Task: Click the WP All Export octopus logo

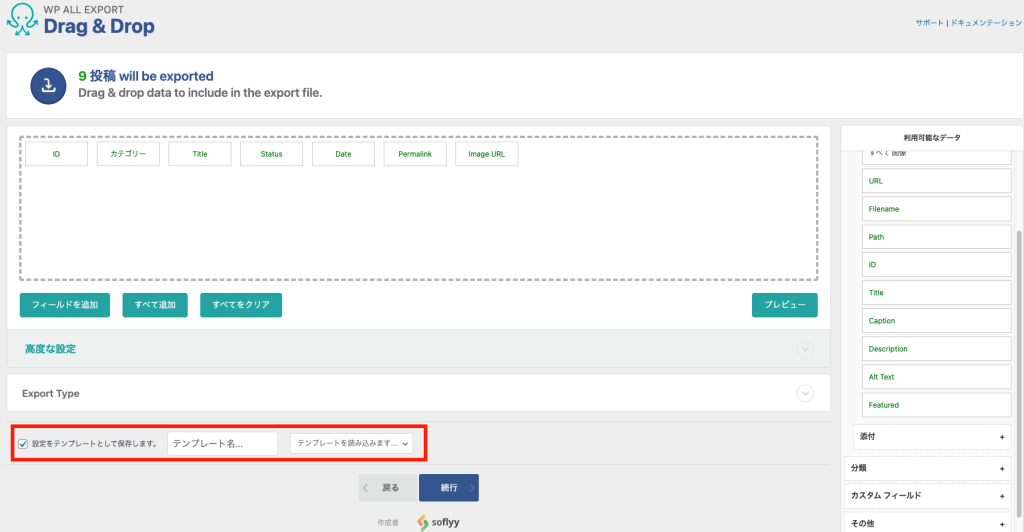Action: 23,20
